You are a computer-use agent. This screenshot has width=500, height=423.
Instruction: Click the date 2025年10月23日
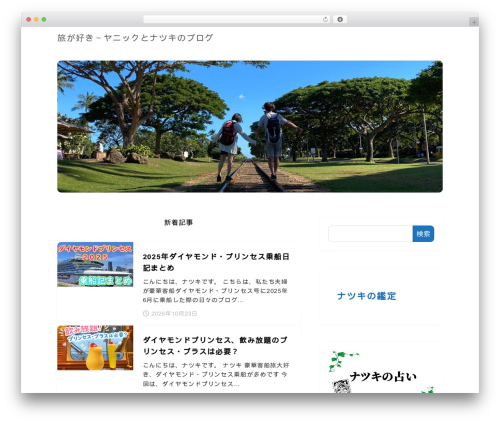coord(174,313)
